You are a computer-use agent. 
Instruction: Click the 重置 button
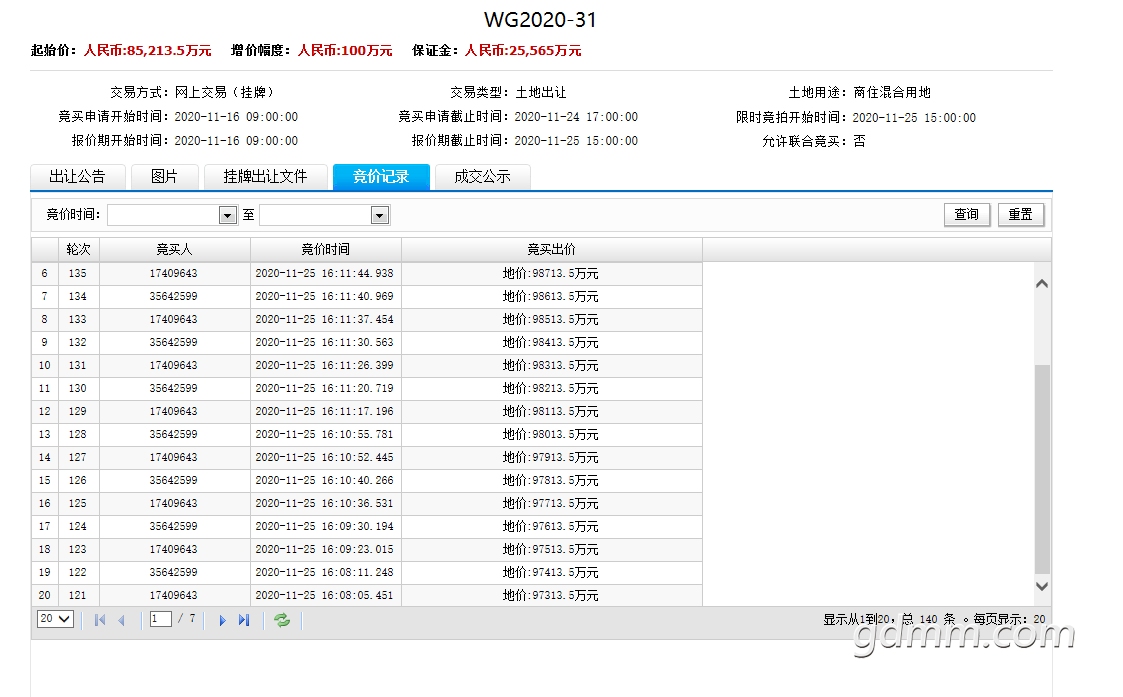pyautogui.click(x=1021, y=214)
